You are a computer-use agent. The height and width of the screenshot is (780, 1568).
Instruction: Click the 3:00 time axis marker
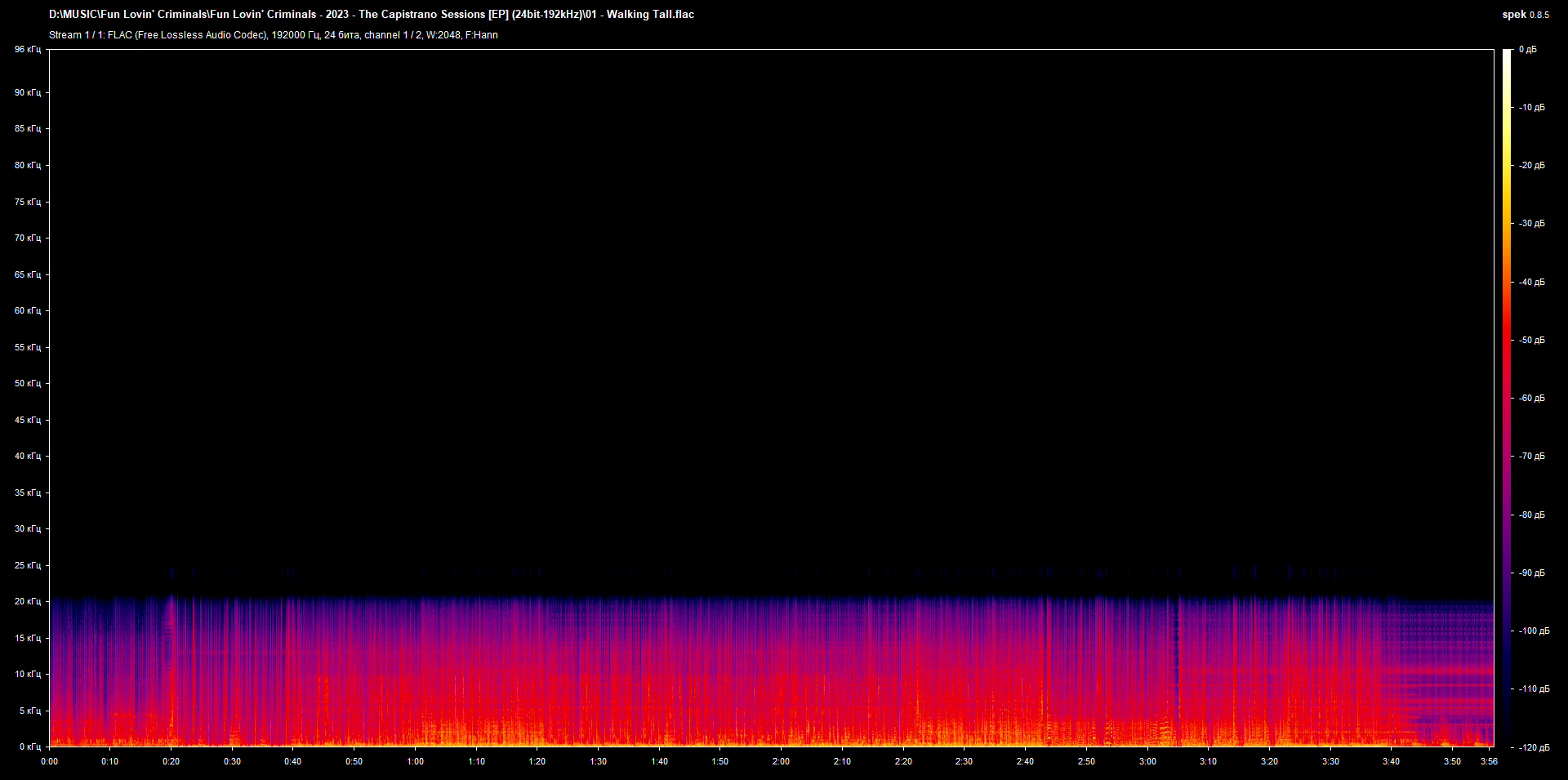tap(1147, 761)
